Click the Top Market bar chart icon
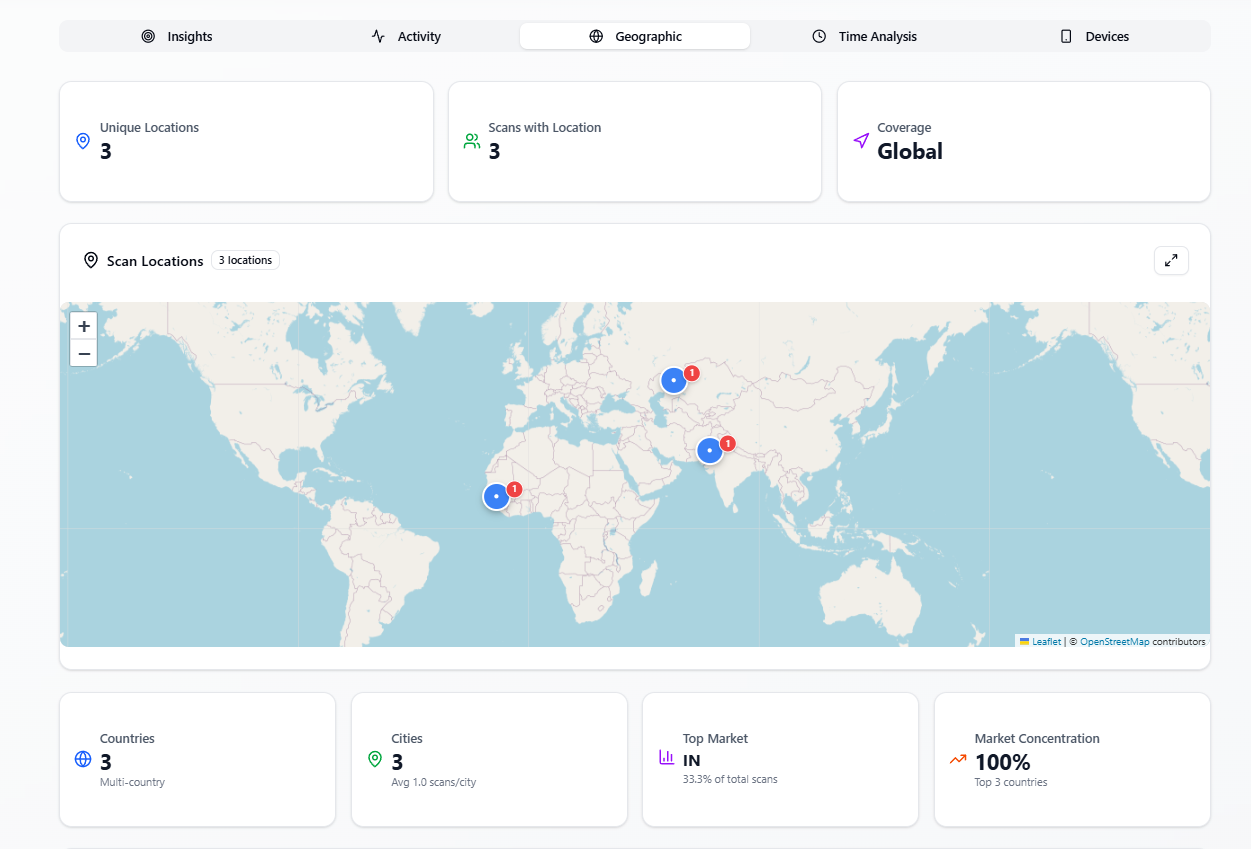 (667, 757)
